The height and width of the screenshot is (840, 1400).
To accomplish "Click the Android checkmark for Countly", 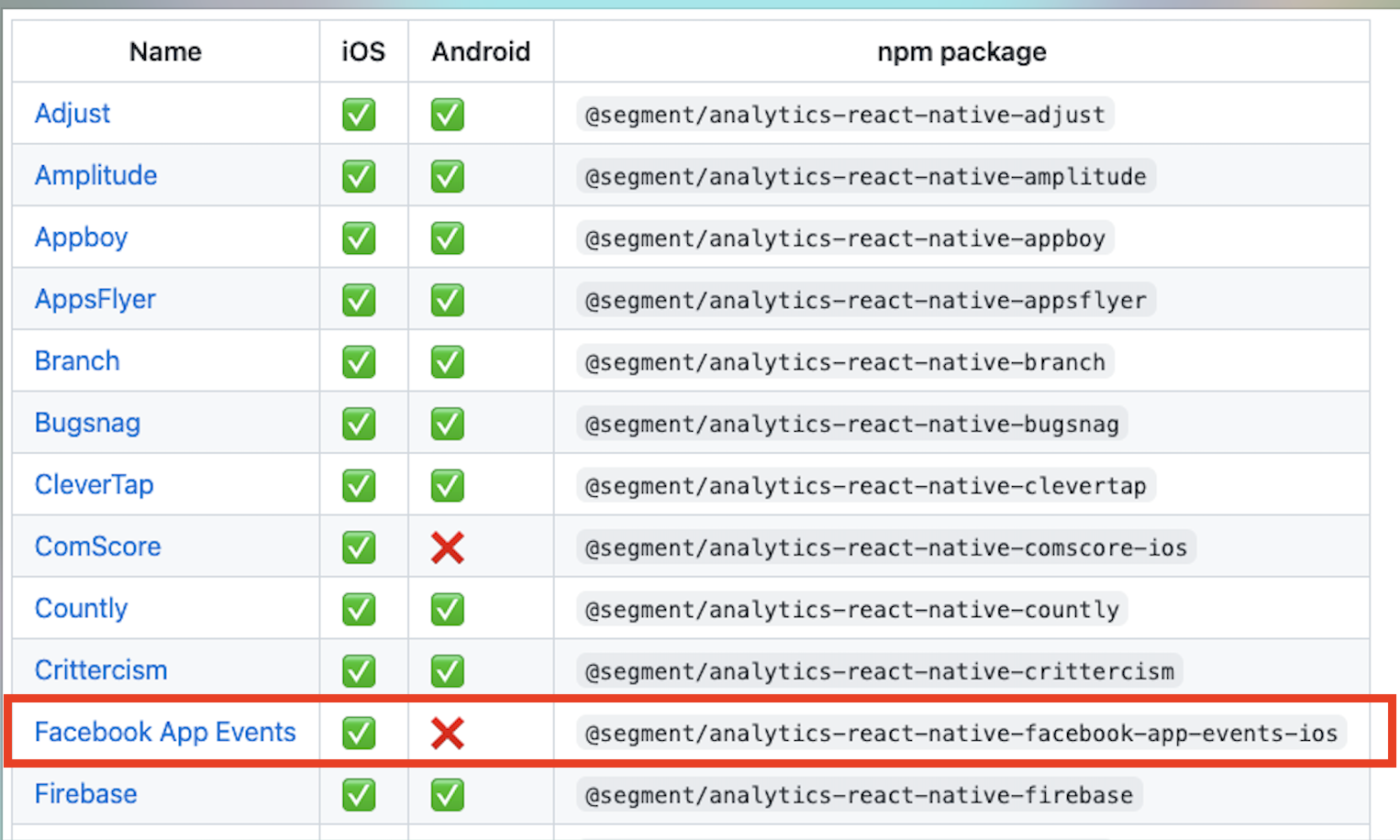I will pyautogui.click(x=447, y=609).
